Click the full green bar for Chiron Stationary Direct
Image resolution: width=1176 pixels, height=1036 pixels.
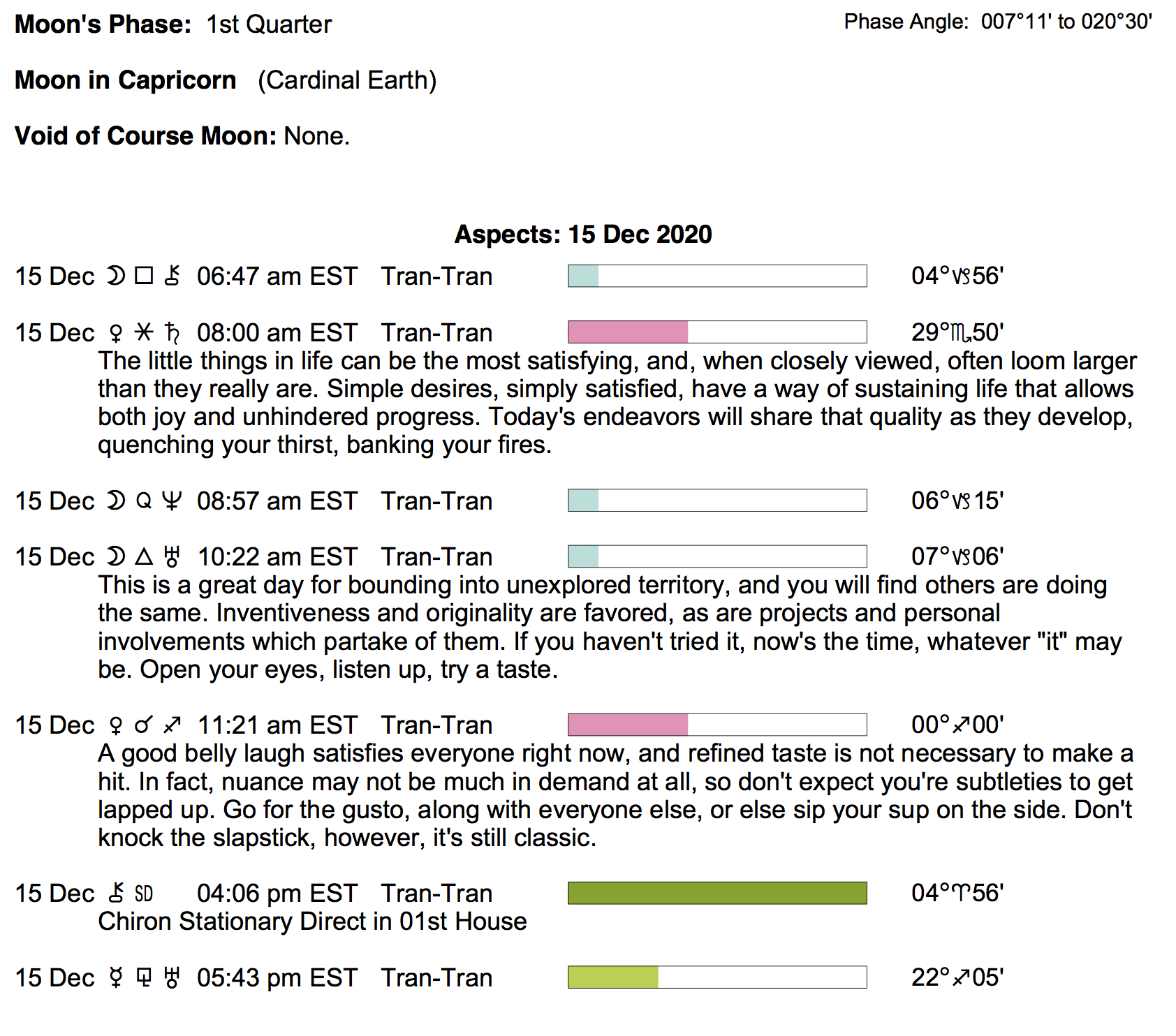(x=717, y=893)
